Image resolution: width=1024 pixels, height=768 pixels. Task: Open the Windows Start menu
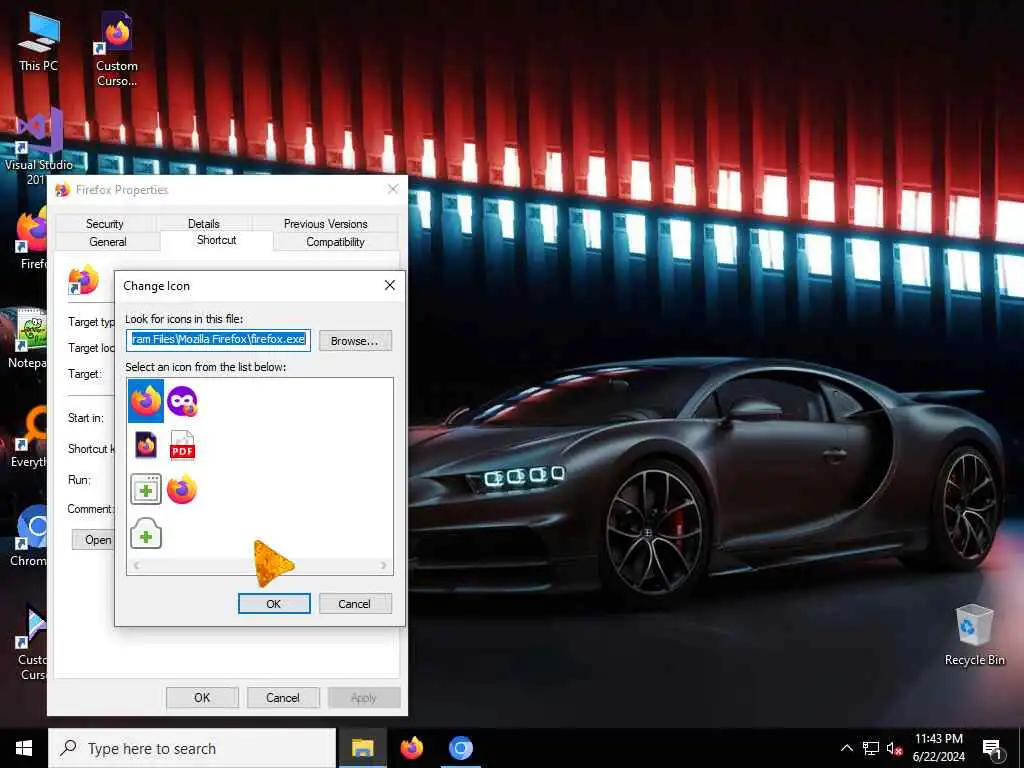(x=24, y=748)
